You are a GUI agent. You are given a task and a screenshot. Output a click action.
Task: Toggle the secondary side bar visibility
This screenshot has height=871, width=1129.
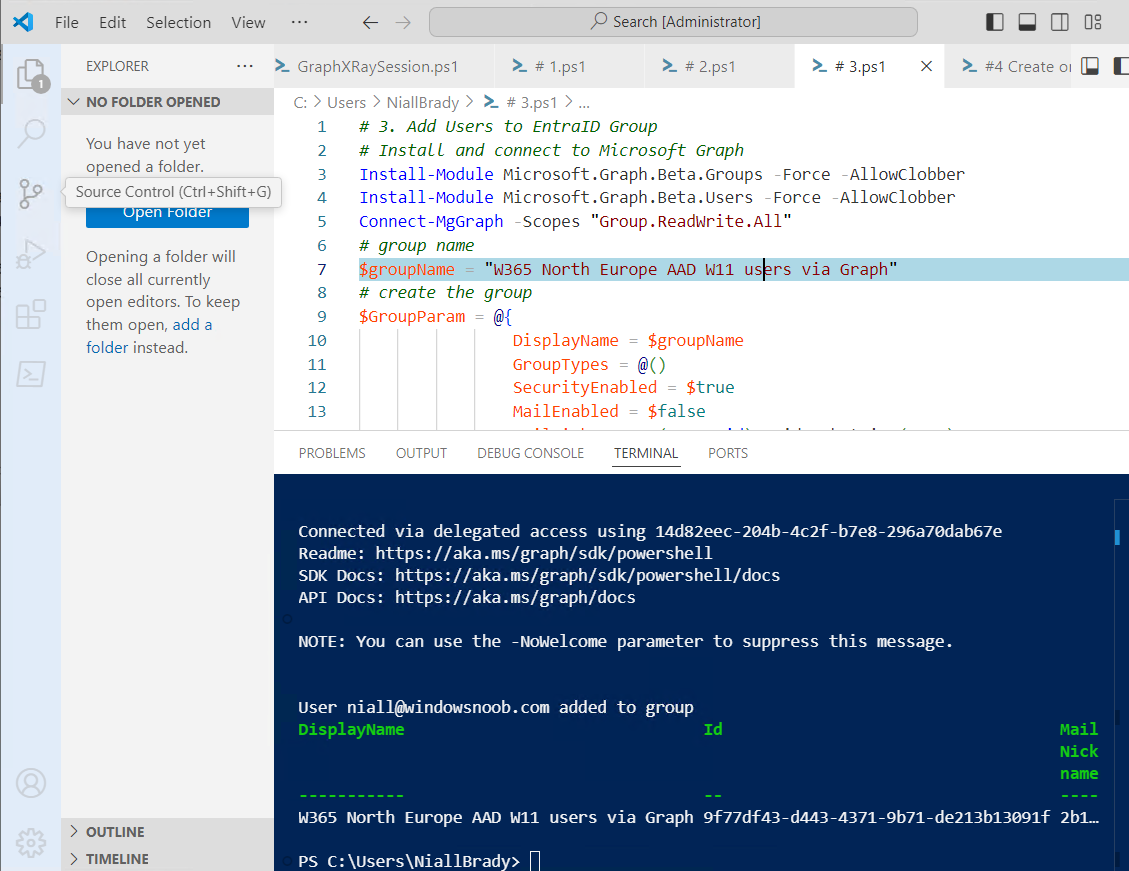tap(1060, 22)
